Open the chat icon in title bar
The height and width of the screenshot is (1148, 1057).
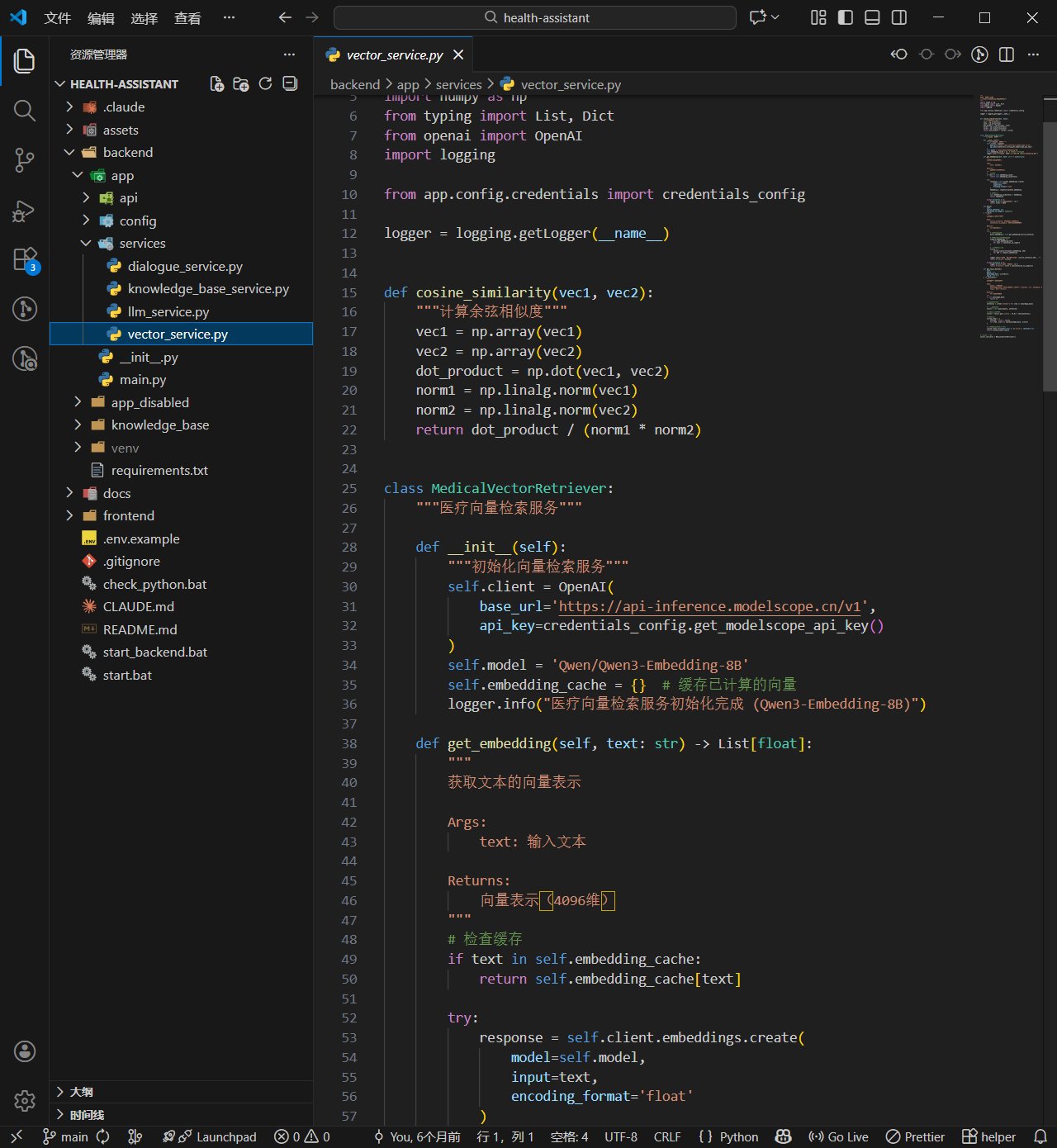(x=757, y=17)
